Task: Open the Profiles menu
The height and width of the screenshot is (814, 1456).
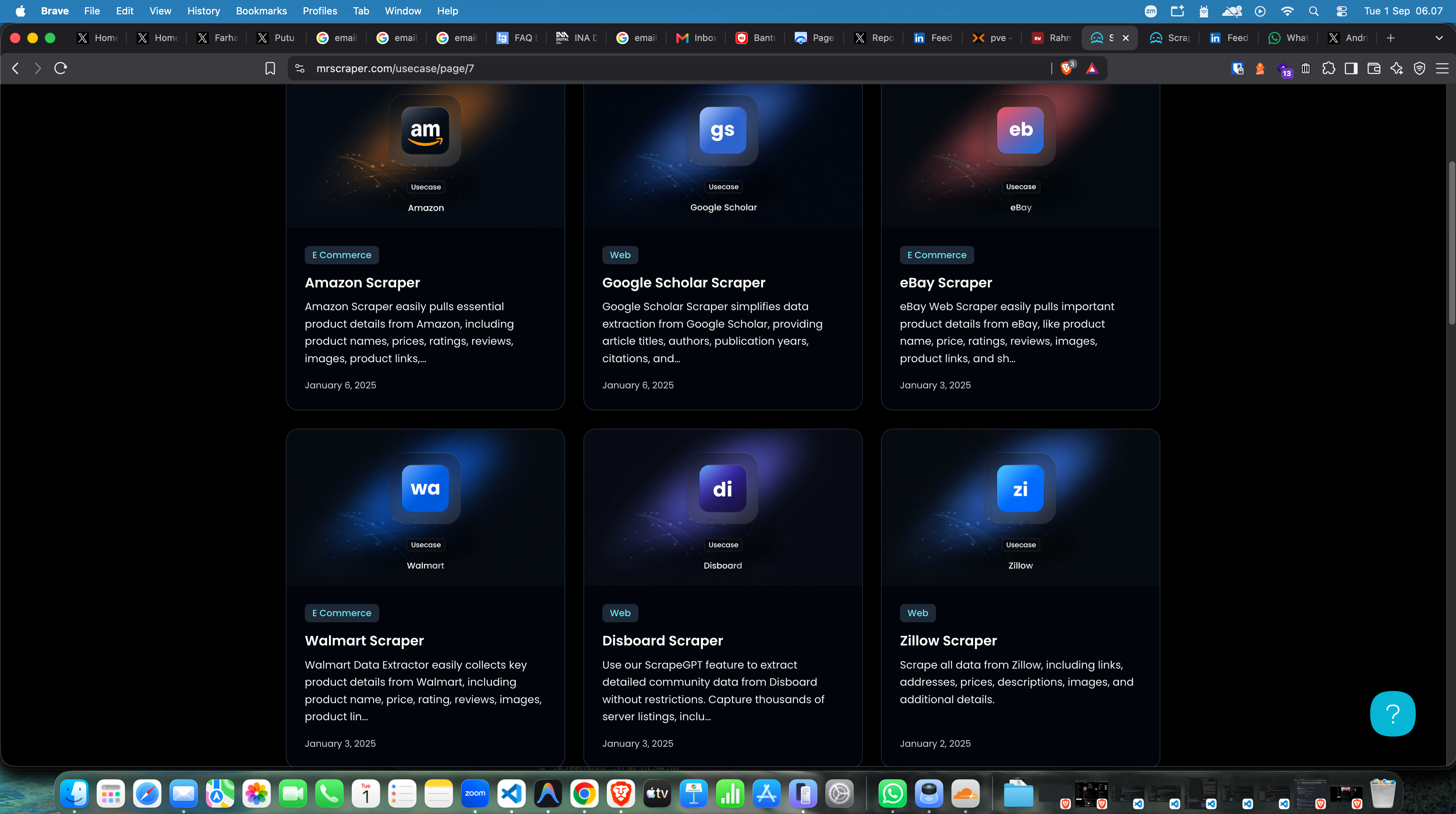Action: [320, 11]
